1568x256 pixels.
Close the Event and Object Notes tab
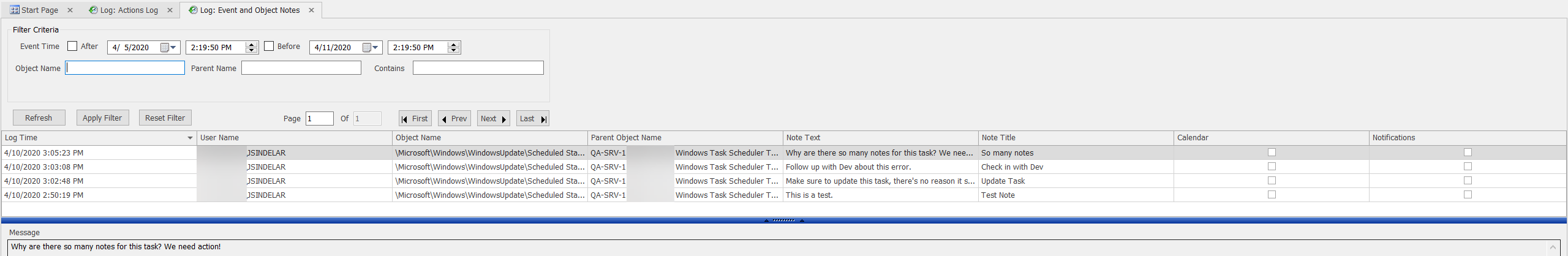point(311,10)
